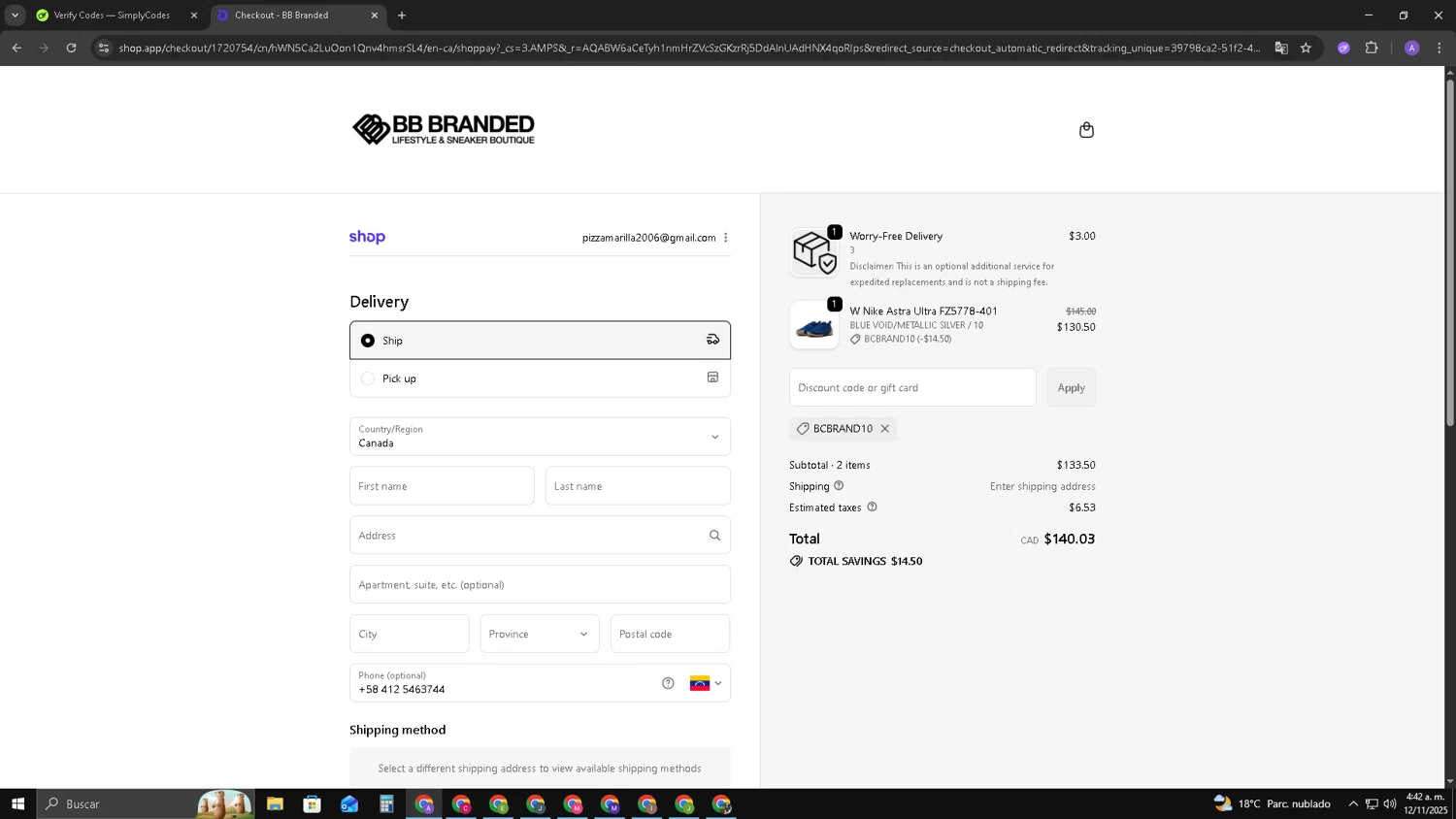1456x819 pixels.
Task: Click the total savings tag icon
Action: [x=796, y=561]
